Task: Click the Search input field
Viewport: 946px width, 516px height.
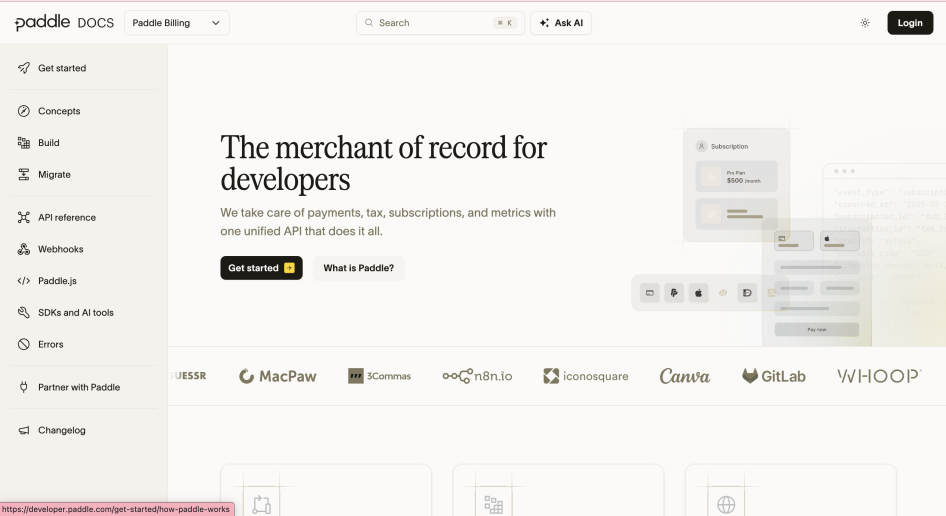Action: 440,23
